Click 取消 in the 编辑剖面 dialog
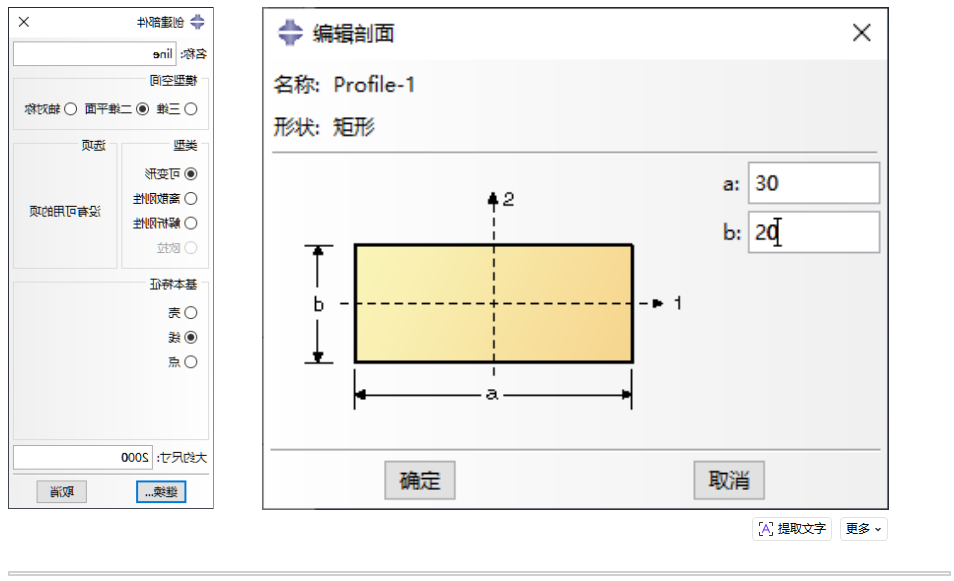954x581 pixels. [729, 480]
